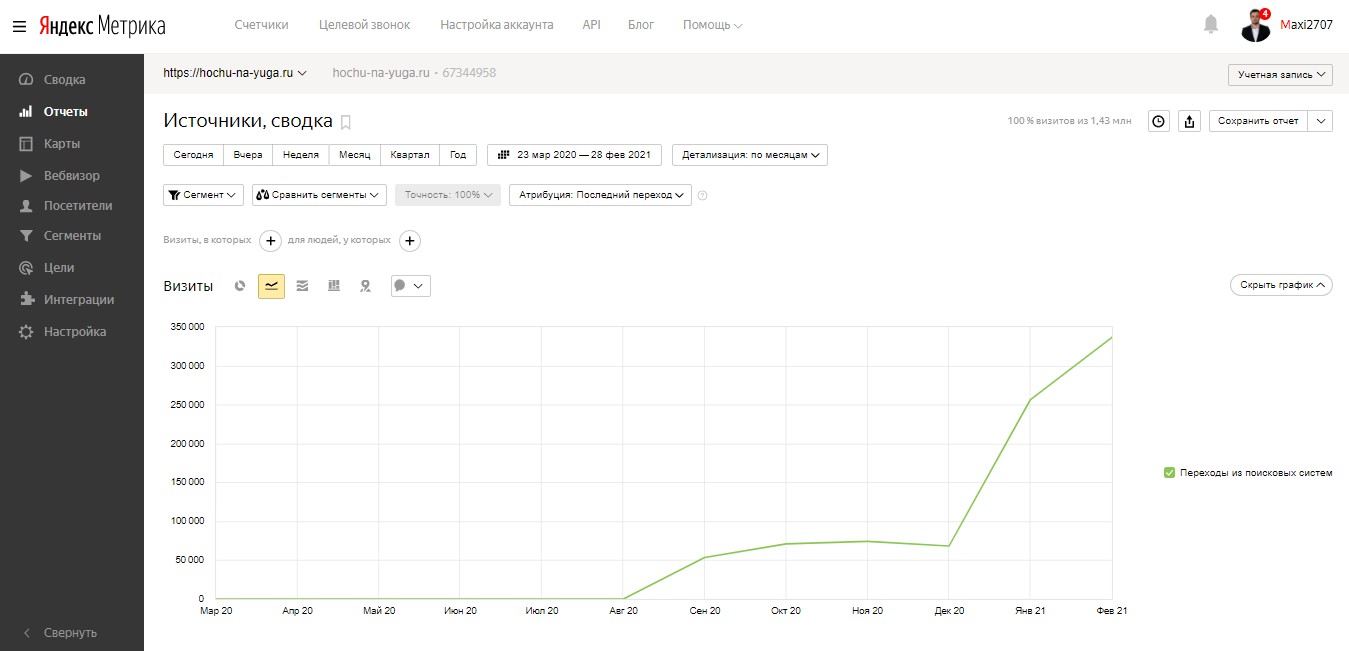Viewport: 1349px width, 651px height.
Task: Open the API link in the header
Action: pyautogui.click(x=591, y=25)
